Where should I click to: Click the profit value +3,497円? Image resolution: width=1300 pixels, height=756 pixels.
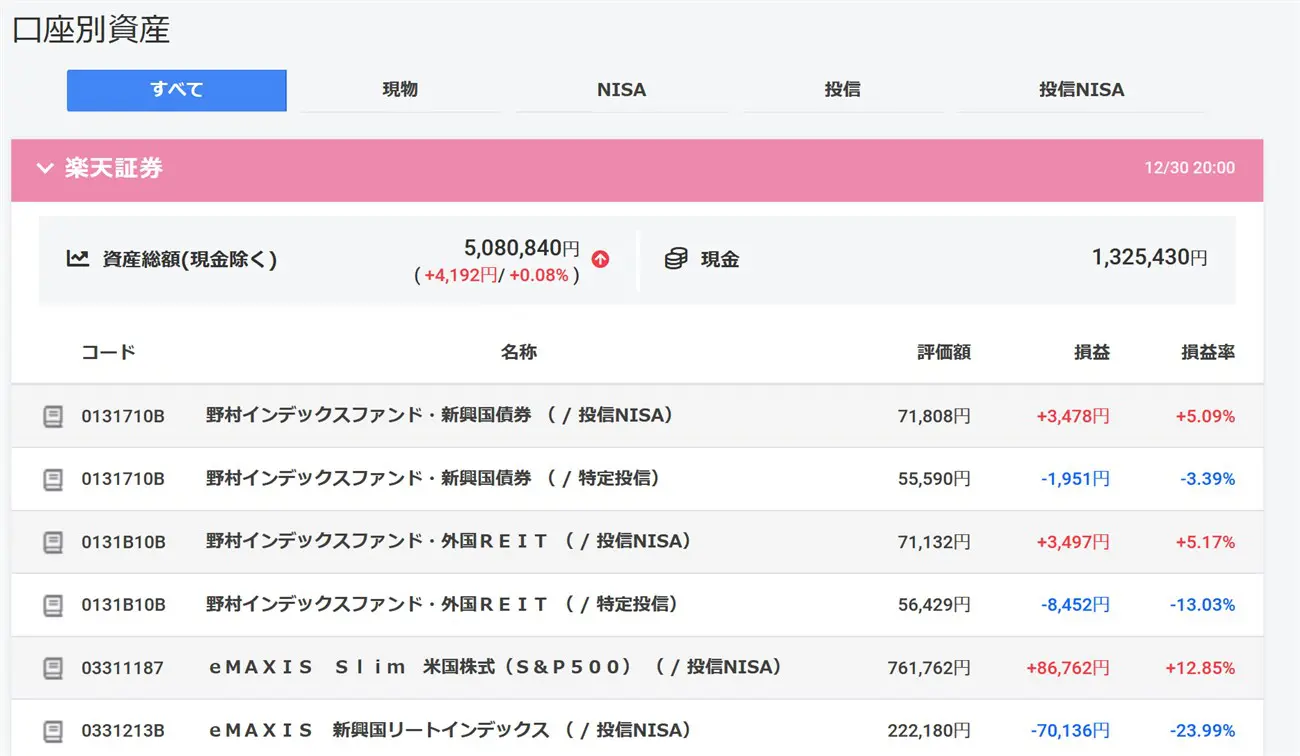pos(1073,542)
